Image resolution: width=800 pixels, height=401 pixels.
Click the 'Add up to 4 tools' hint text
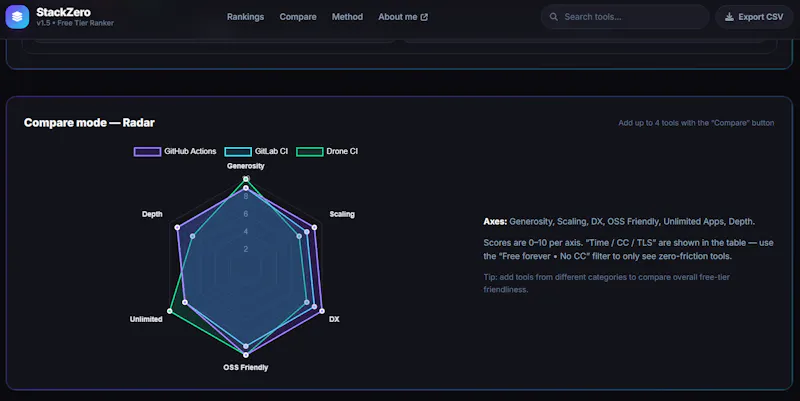696,123
